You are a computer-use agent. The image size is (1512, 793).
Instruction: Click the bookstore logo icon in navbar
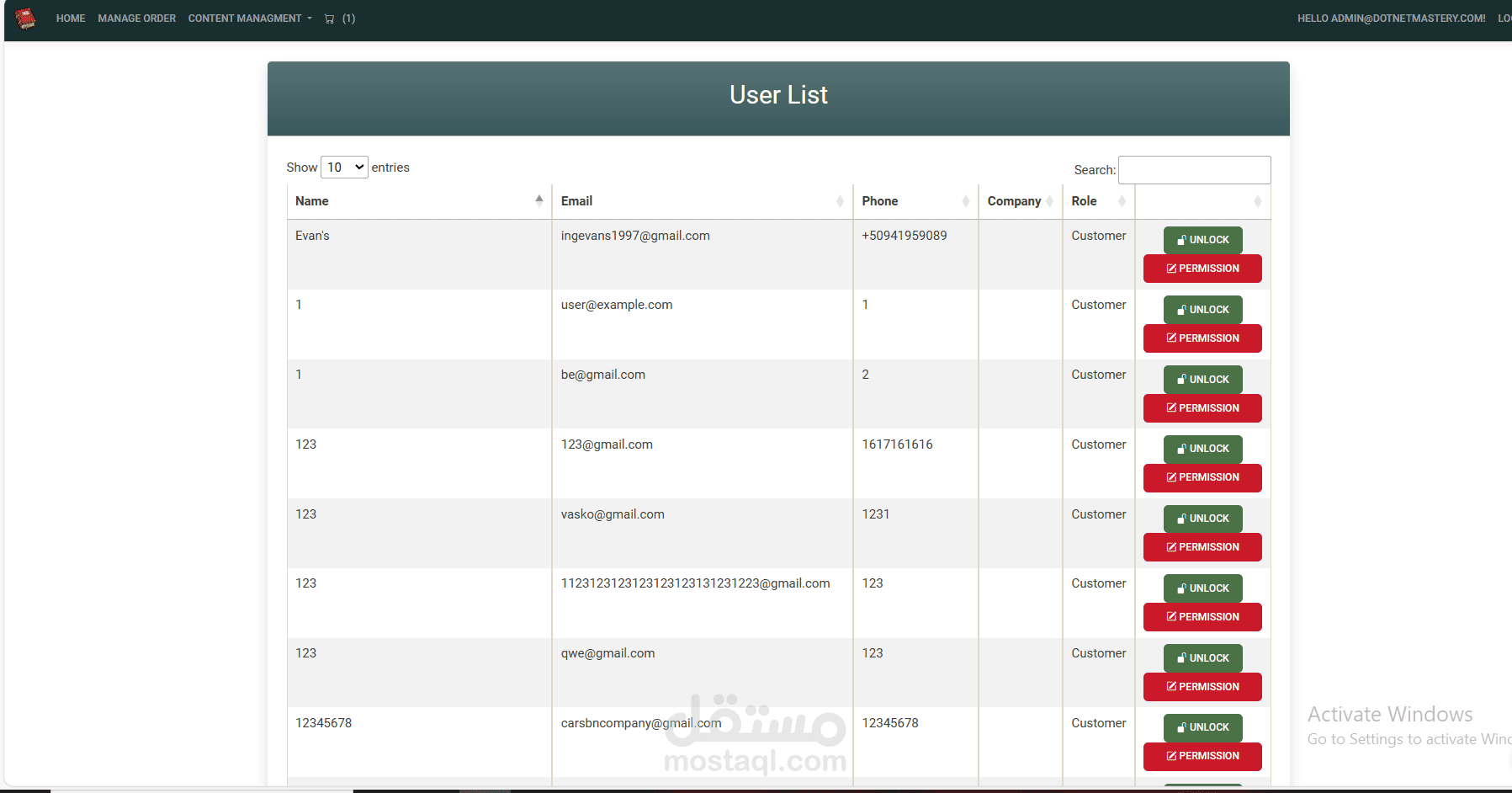click(25, 19)
